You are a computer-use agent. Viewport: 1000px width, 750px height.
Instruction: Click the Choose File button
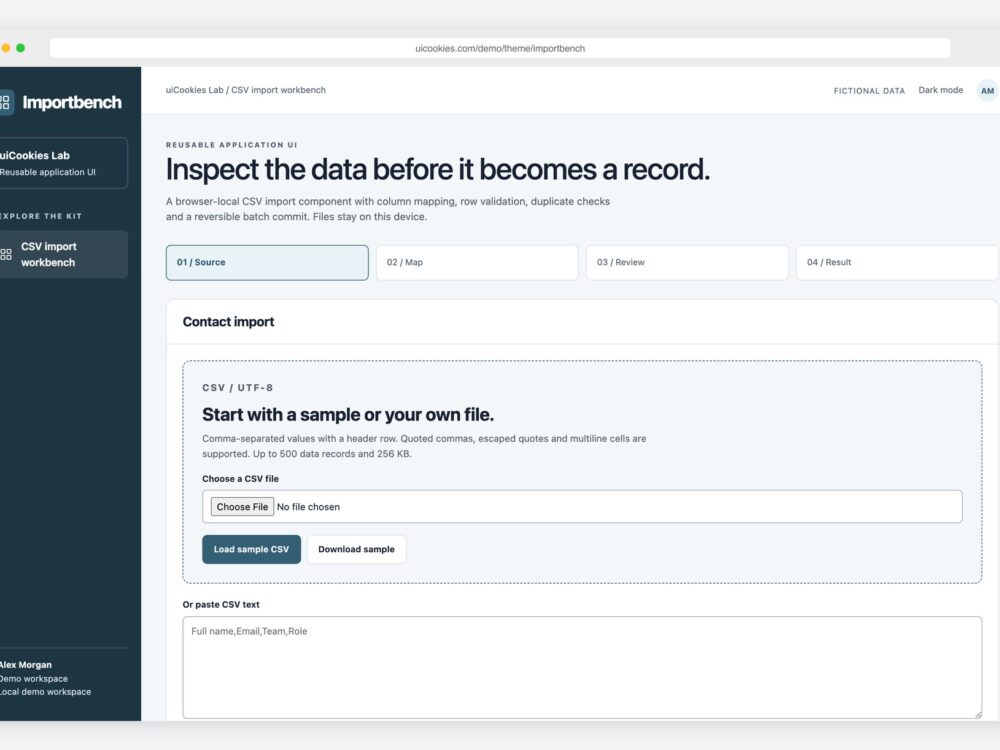coord(242,506)
